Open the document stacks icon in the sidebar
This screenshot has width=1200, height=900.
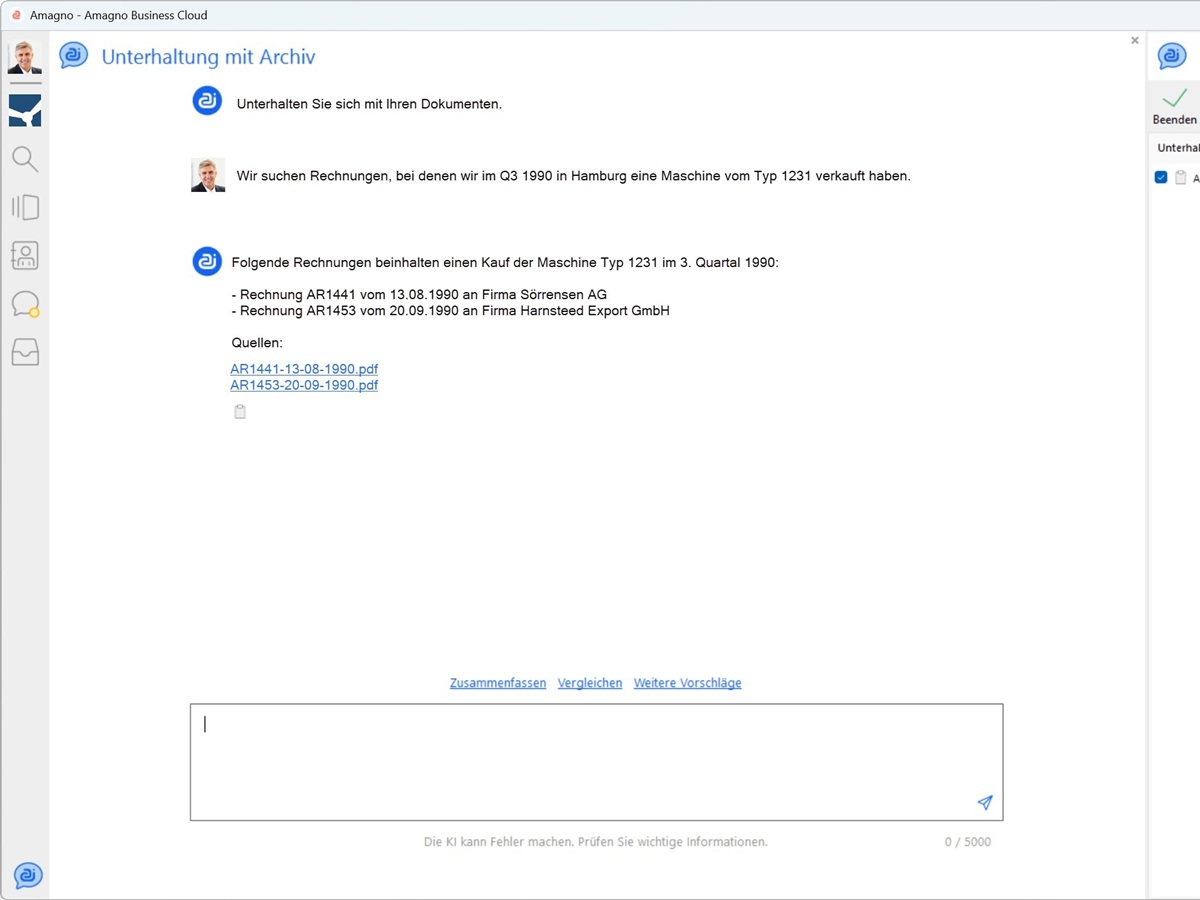point(25,207)
